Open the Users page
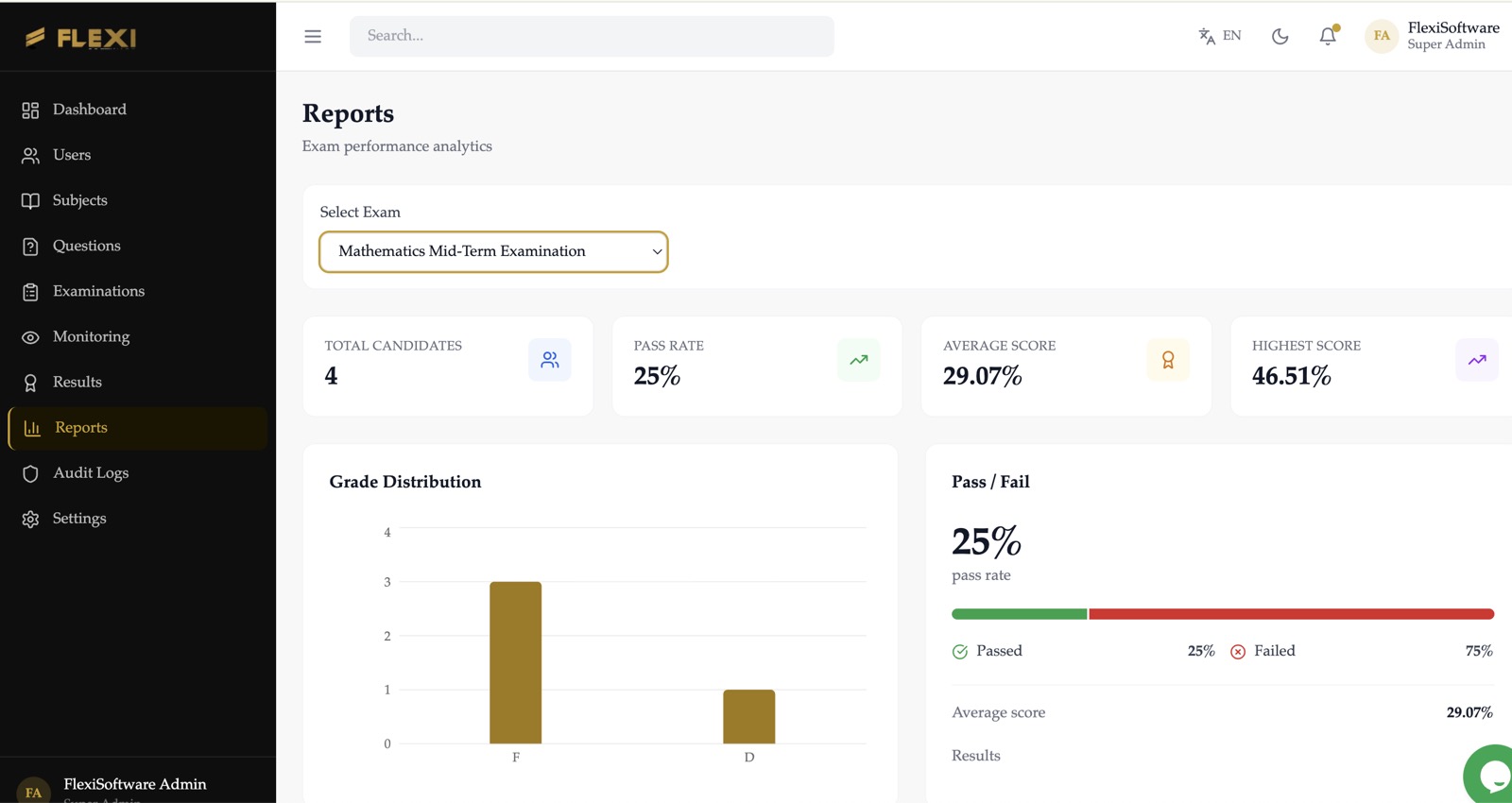Image resolution: width=1512 pixels, height=803 pixels. 138,155
